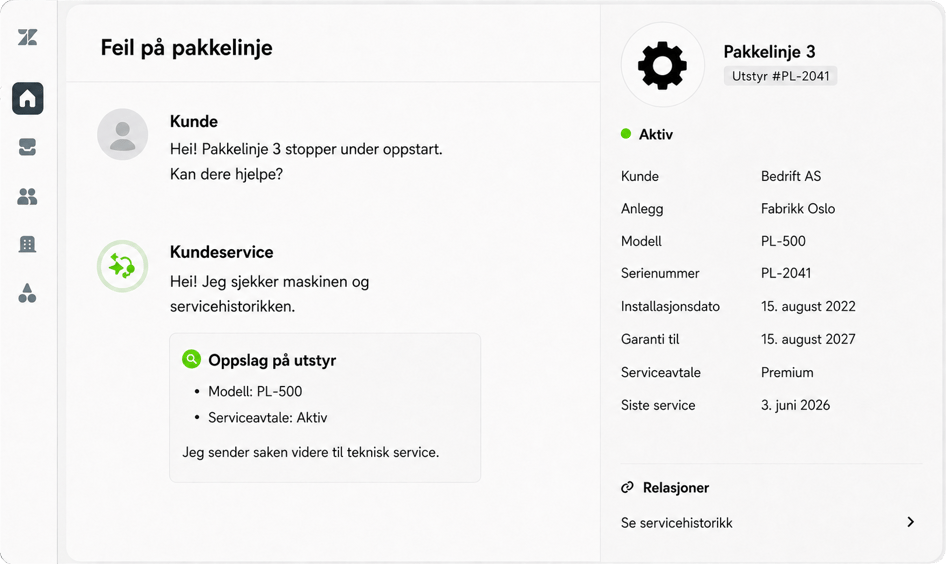
Task: Click the Feil på pakkelinje ticket title
Action: (186, 48)
